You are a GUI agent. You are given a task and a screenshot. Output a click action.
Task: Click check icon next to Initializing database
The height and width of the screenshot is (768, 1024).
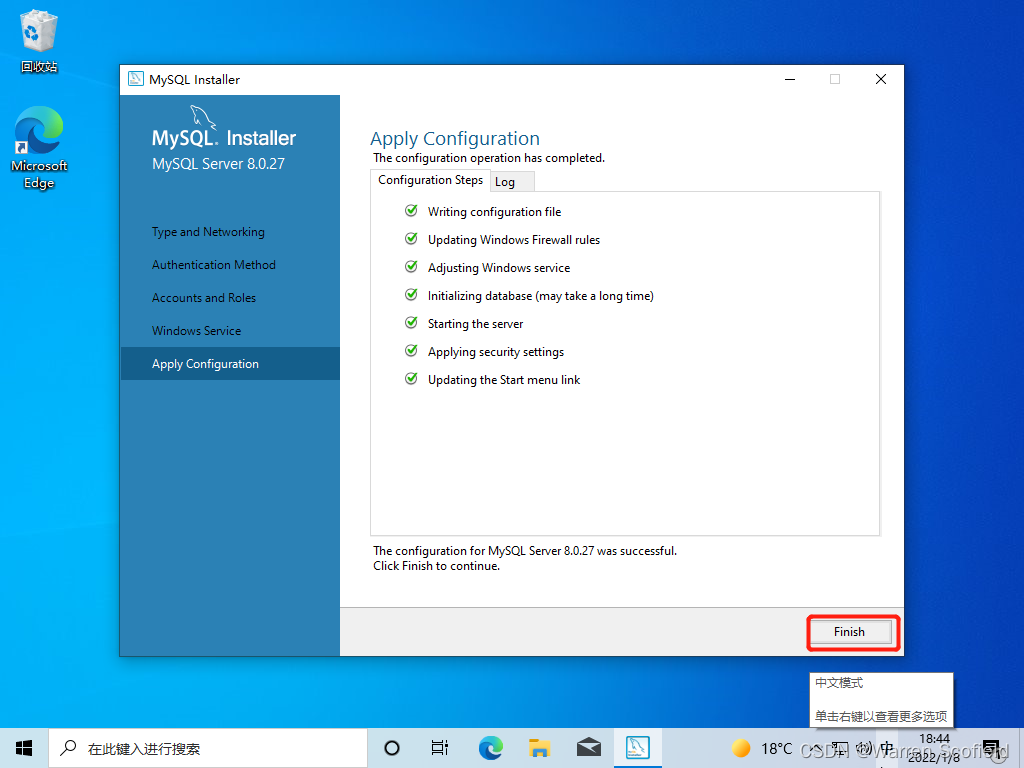411,295
